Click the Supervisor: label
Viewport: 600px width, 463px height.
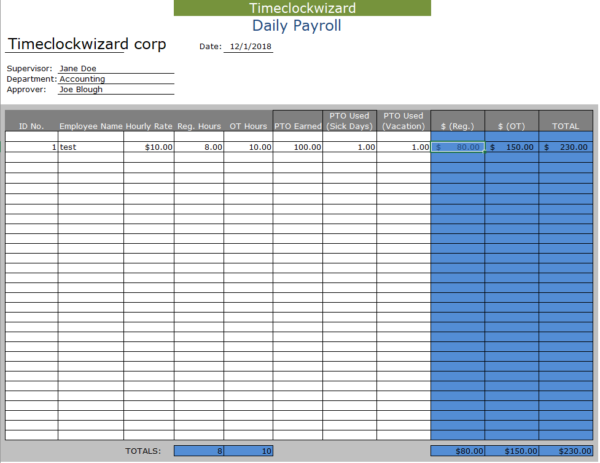29,68
